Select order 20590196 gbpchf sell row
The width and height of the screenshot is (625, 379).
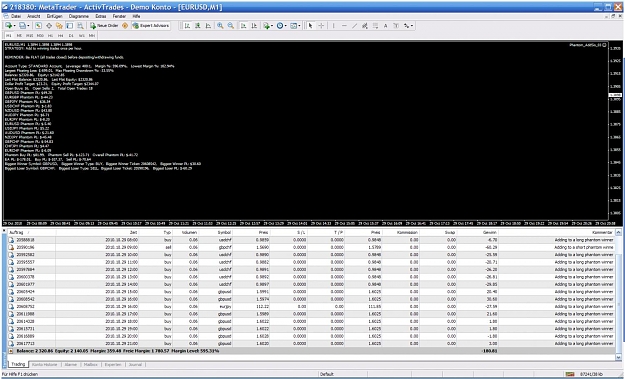[311, 247]
